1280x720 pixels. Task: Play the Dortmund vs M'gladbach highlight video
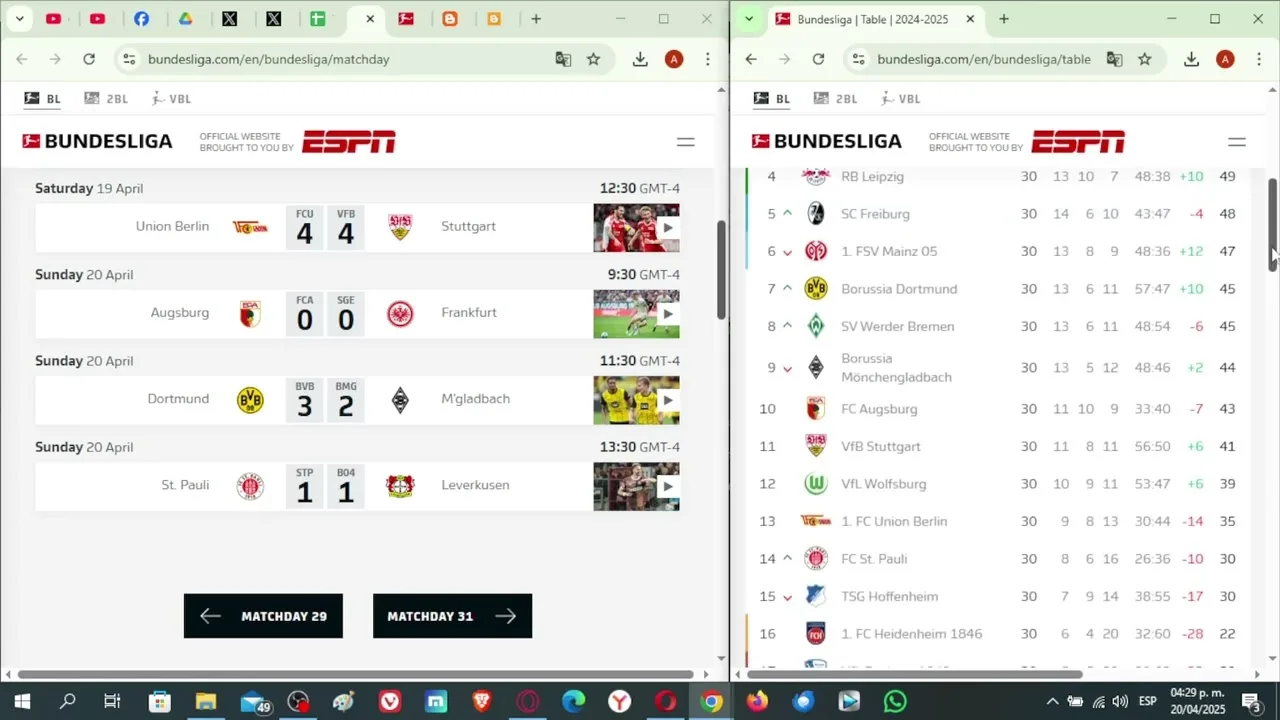point(636,400)
